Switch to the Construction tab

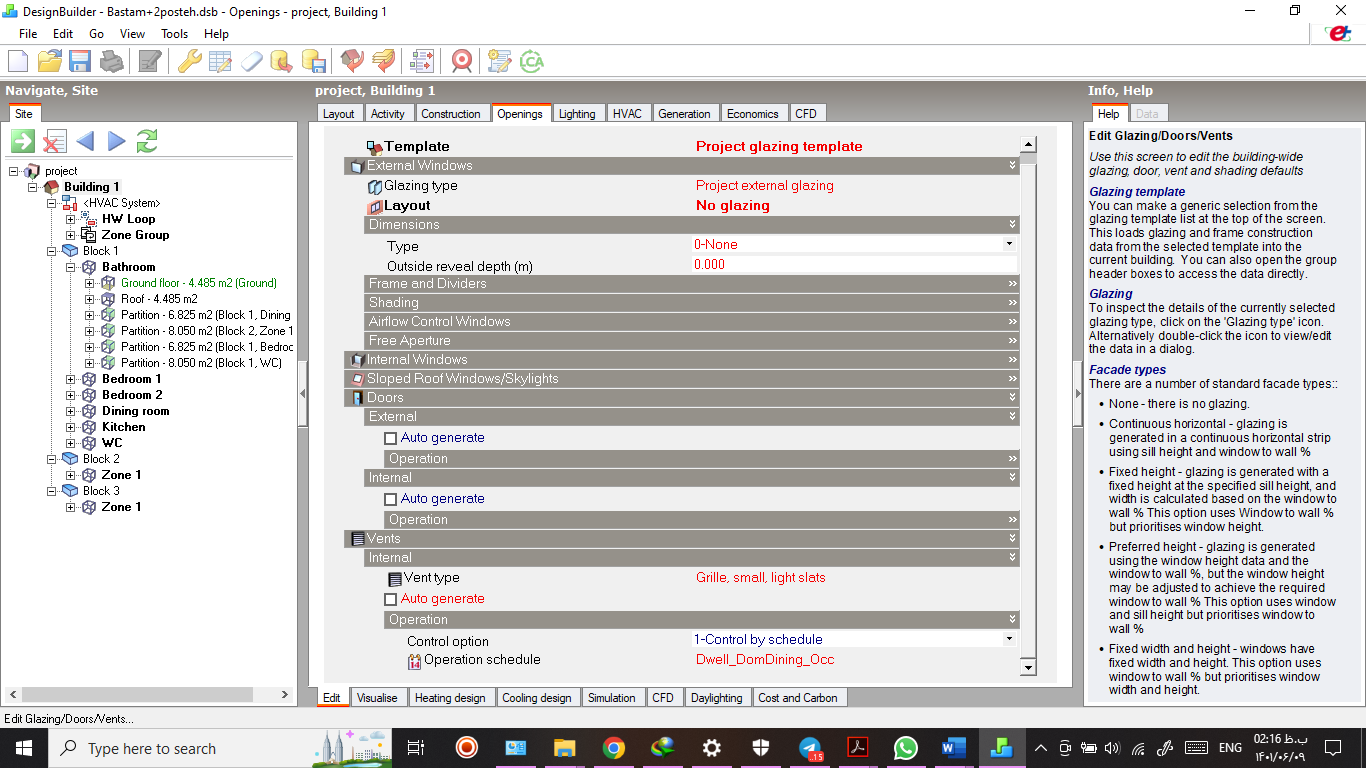point(451,114)
